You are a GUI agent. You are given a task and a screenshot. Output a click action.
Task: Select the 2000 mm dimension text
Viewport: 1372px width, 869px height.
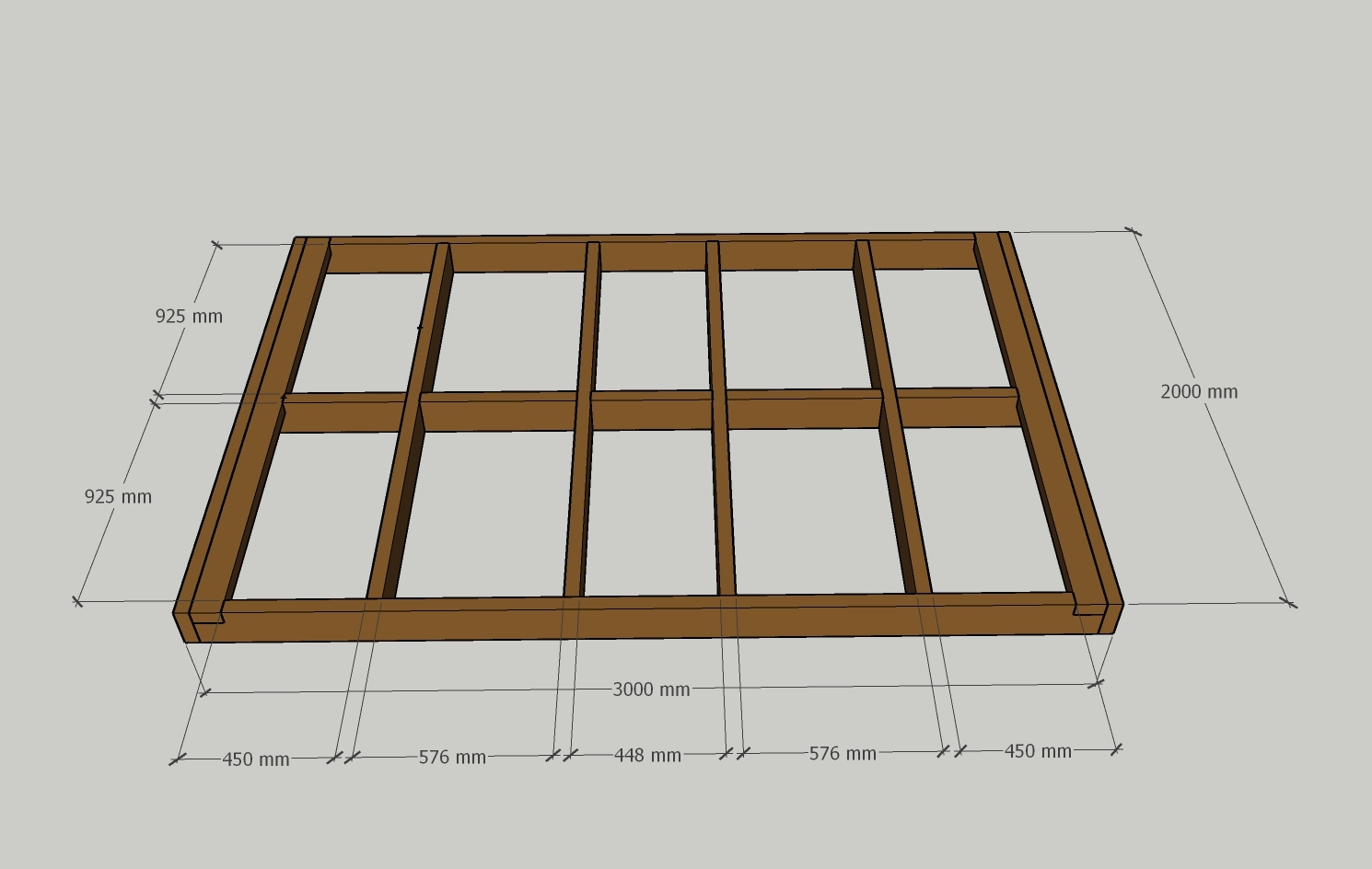[x=1198, y=392]
